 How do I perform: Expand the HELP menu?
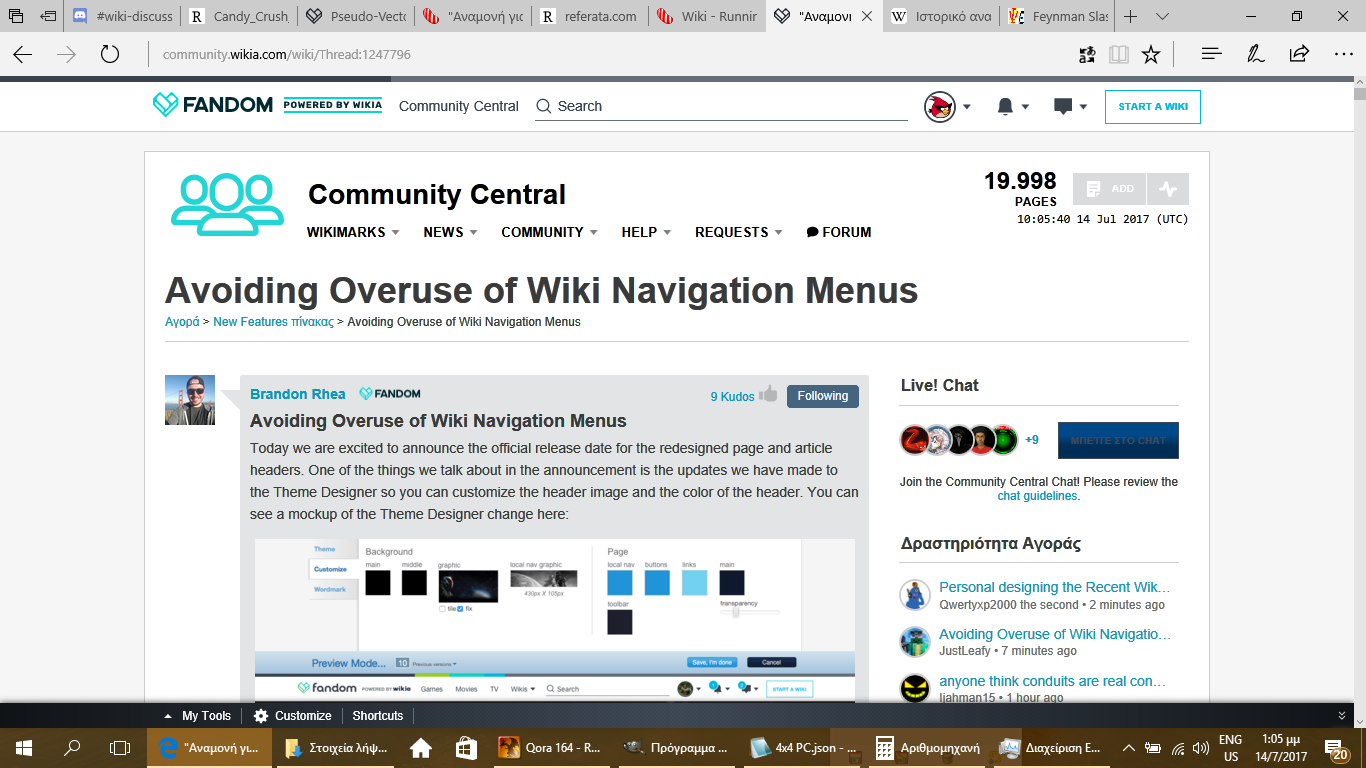[x=646, y=232]
